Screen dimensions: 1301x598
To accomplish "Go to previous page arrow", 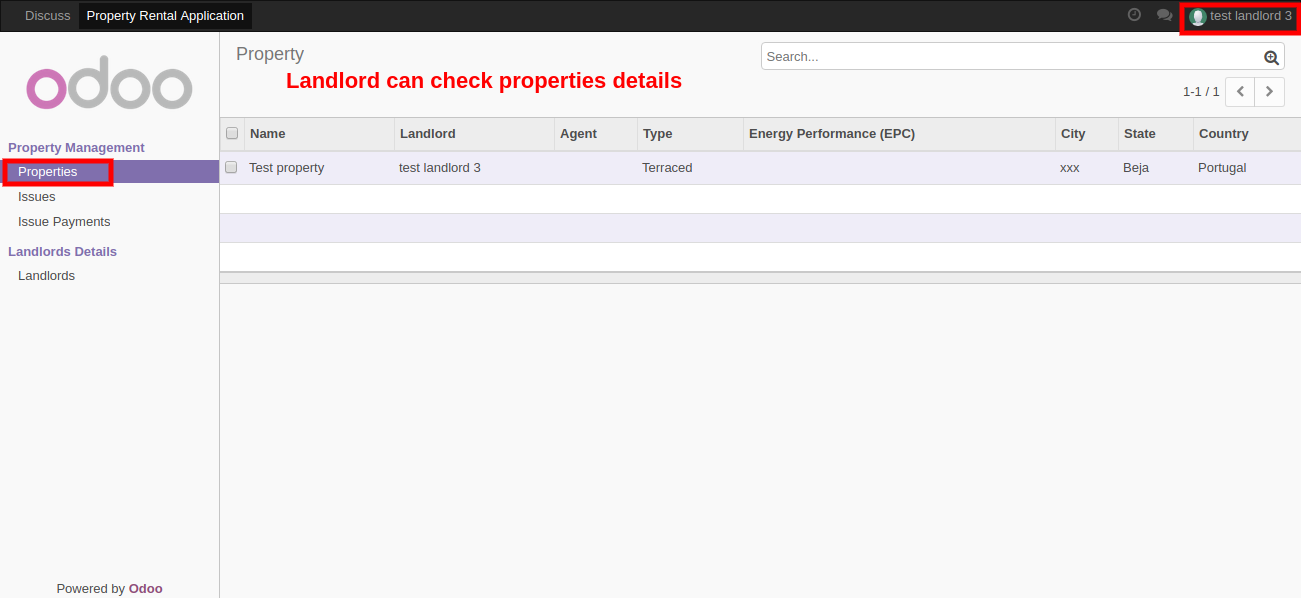I will point(1240,91).
